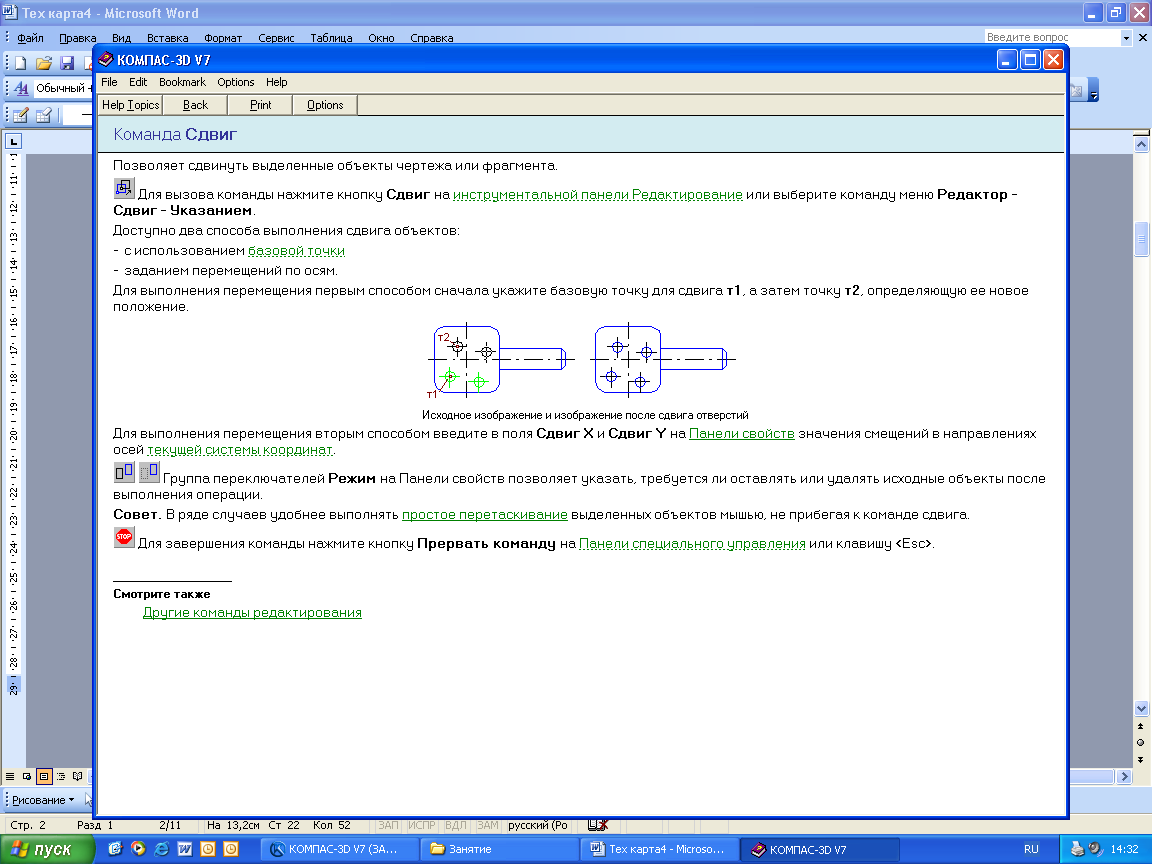This screenshot has height=864, width=1152.
Task: Click the Back button in help toolbar
Action: coord(195,105)
